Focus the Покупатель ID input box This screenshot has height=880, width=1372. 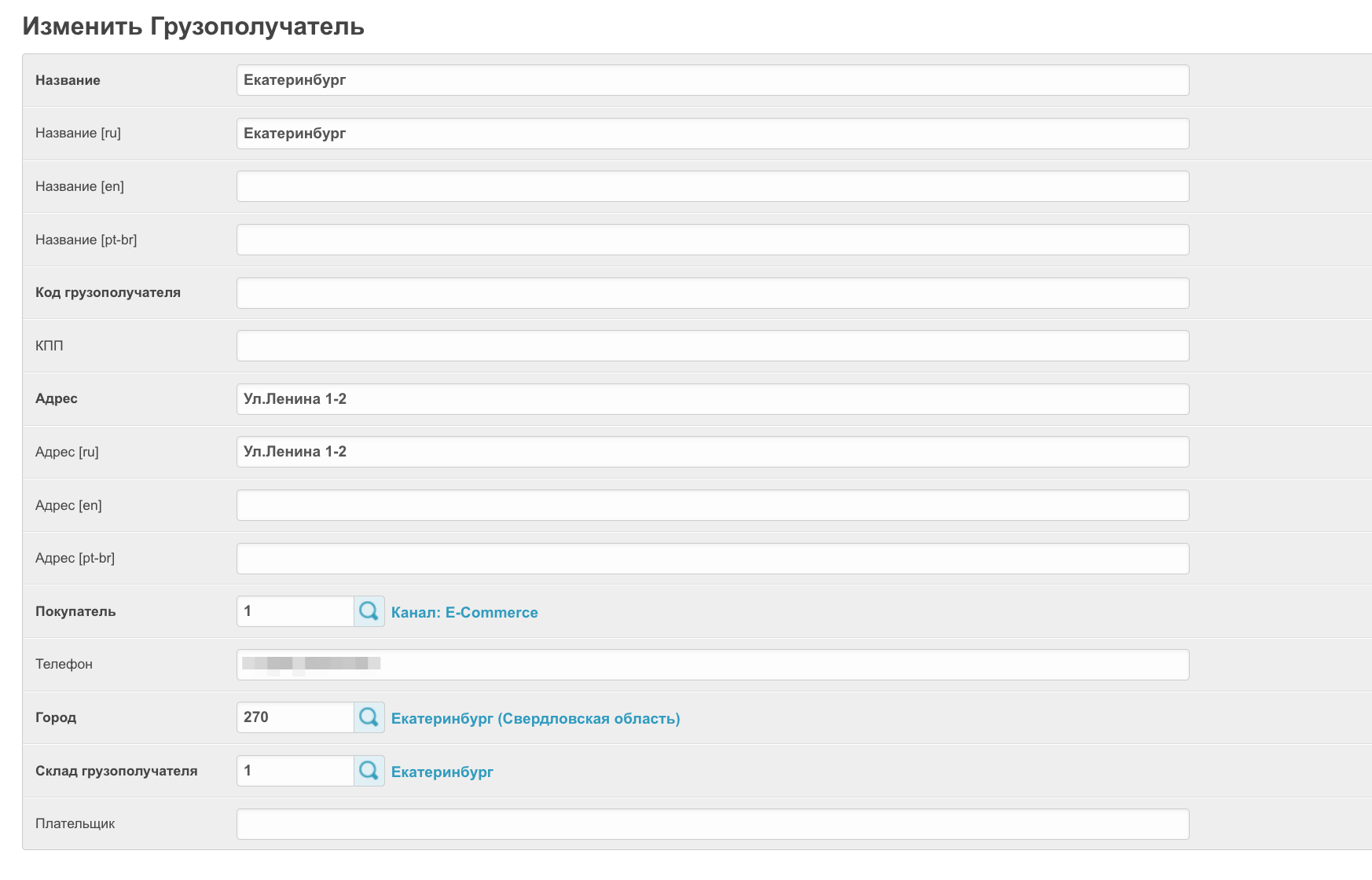(x=295, y=611)
